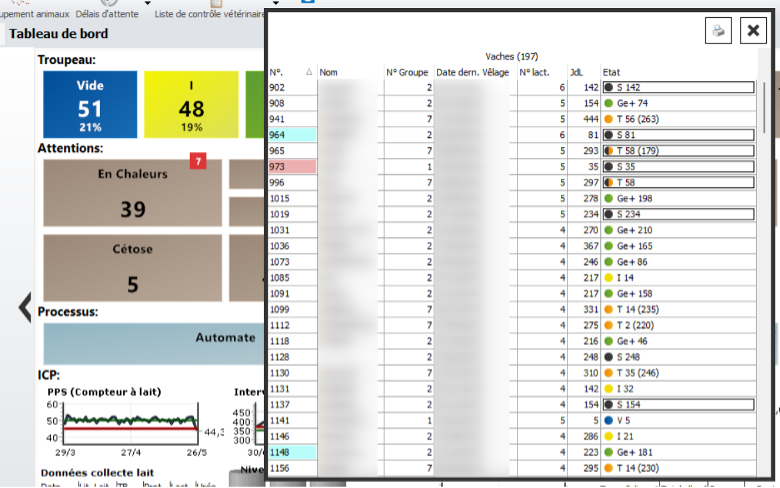This screenshot has width=780, height=488.
Task: Click the Ge+ 210 state cell
Action: 679,230
